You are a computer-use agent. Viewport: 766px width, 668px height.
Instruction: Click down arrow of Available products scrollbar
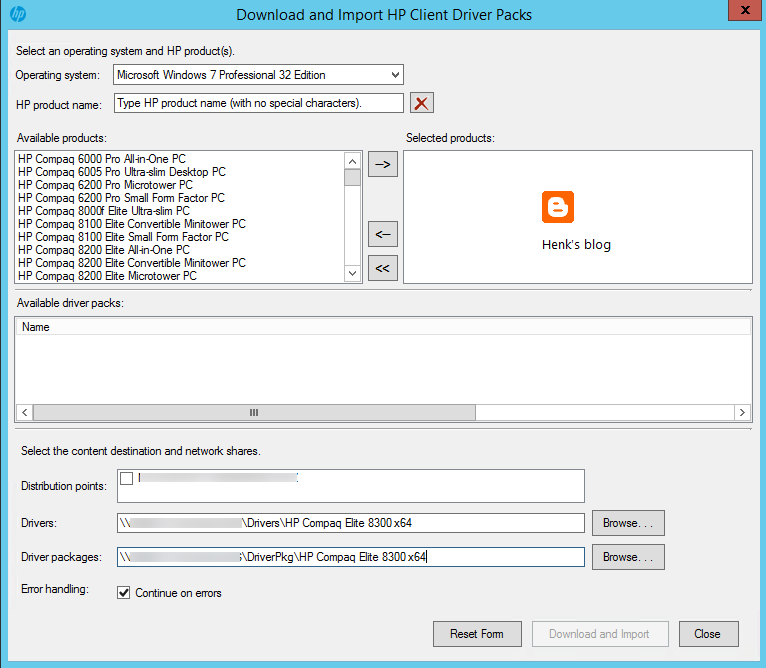(352, 273)
